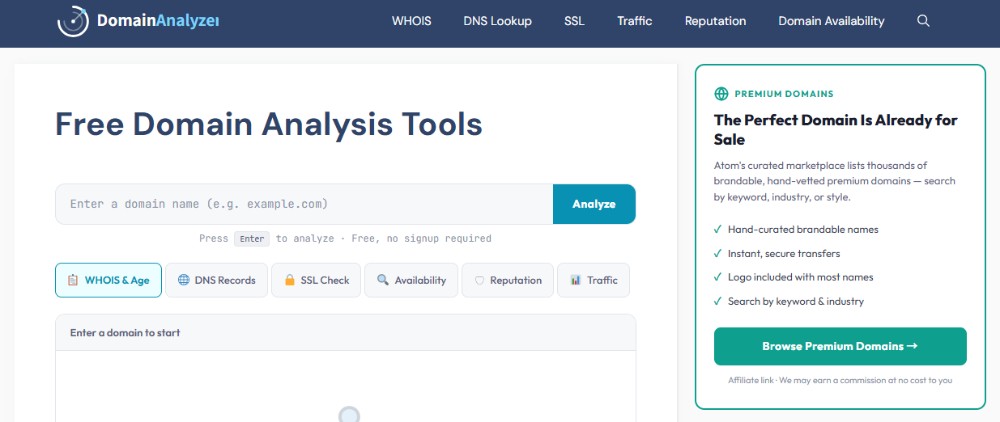Click the globe icon beside Premium Domains
Image resolution: width=1000 pixels, height=422 pixels.
tap(721, 94)
